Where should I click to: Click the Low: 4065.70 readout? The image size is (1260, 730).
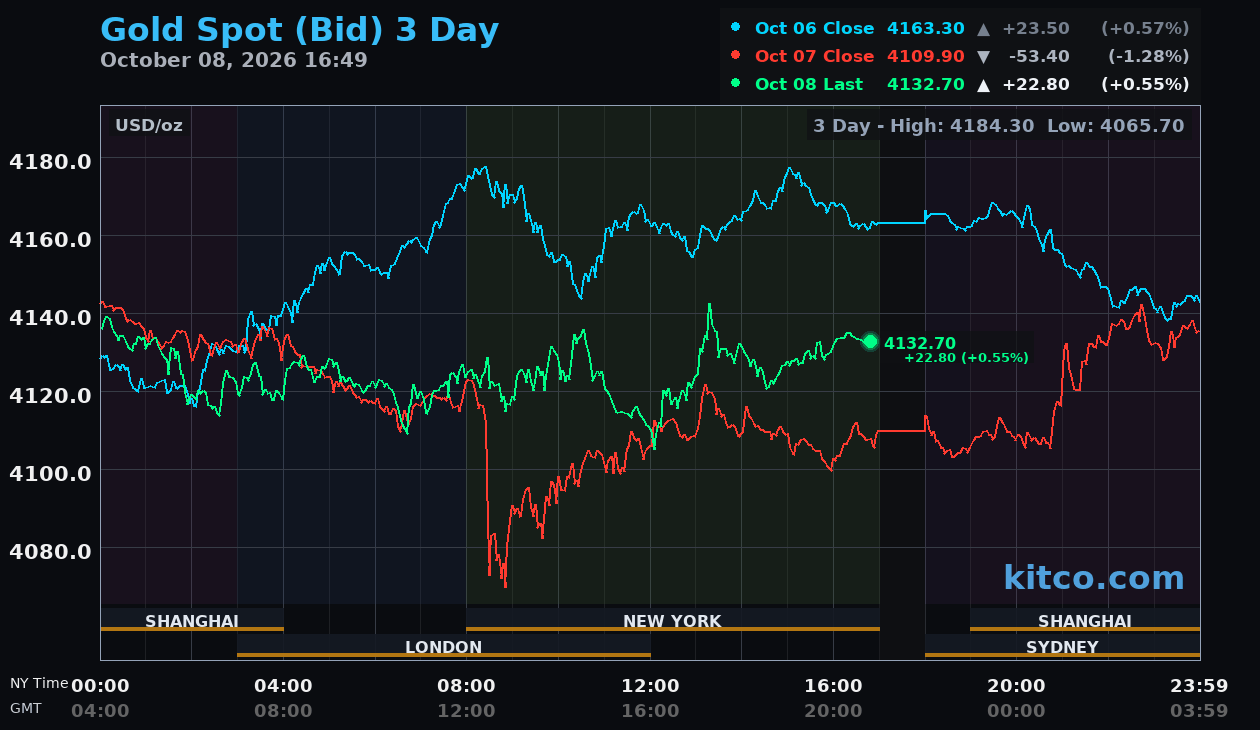[x=1115, y=126]
